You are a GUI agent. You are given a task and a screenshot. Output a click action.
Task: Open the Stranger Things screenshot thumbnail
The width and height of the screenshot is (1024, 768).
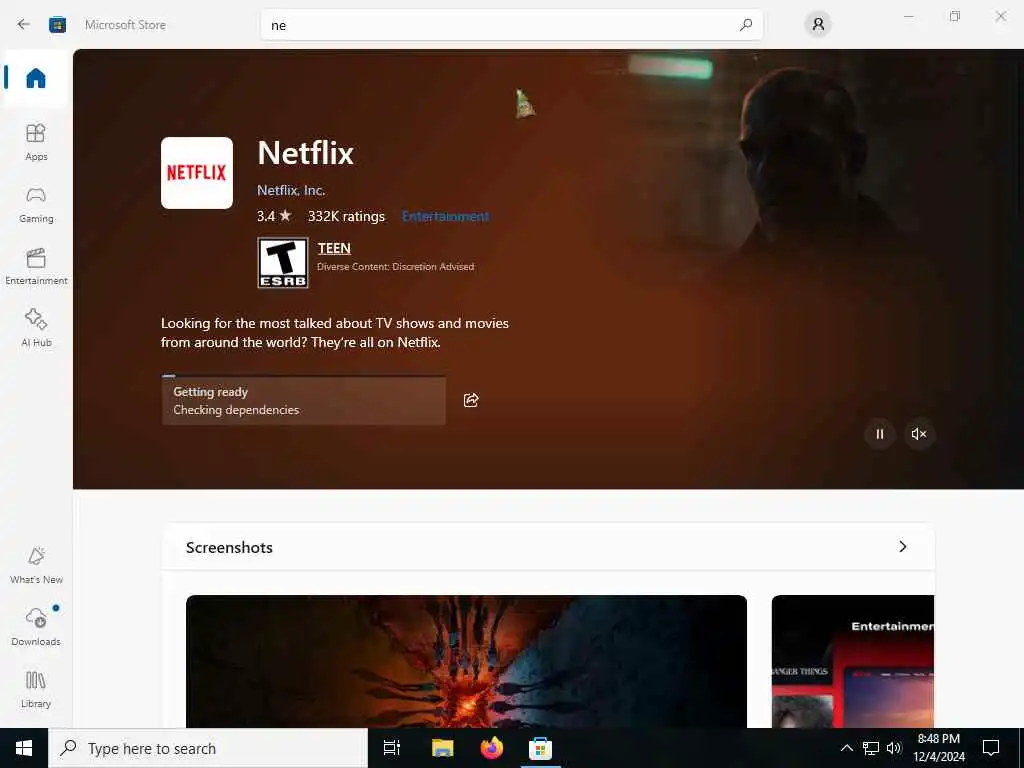pyautogui.click(x=466, y=661)
